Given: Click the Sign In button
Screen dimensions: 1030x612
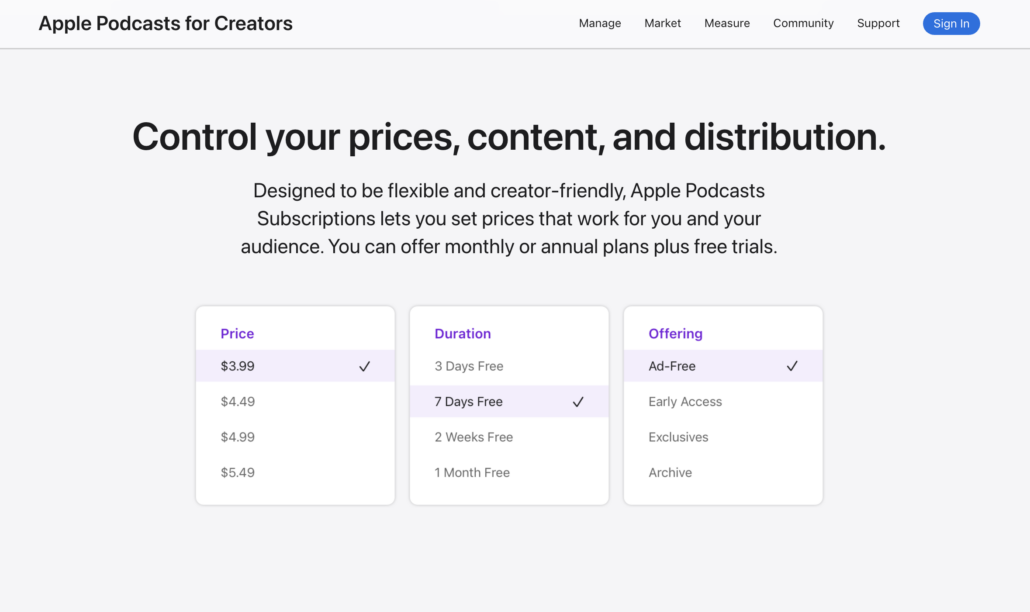Looking at the screenshot, I should click(951, 24).
